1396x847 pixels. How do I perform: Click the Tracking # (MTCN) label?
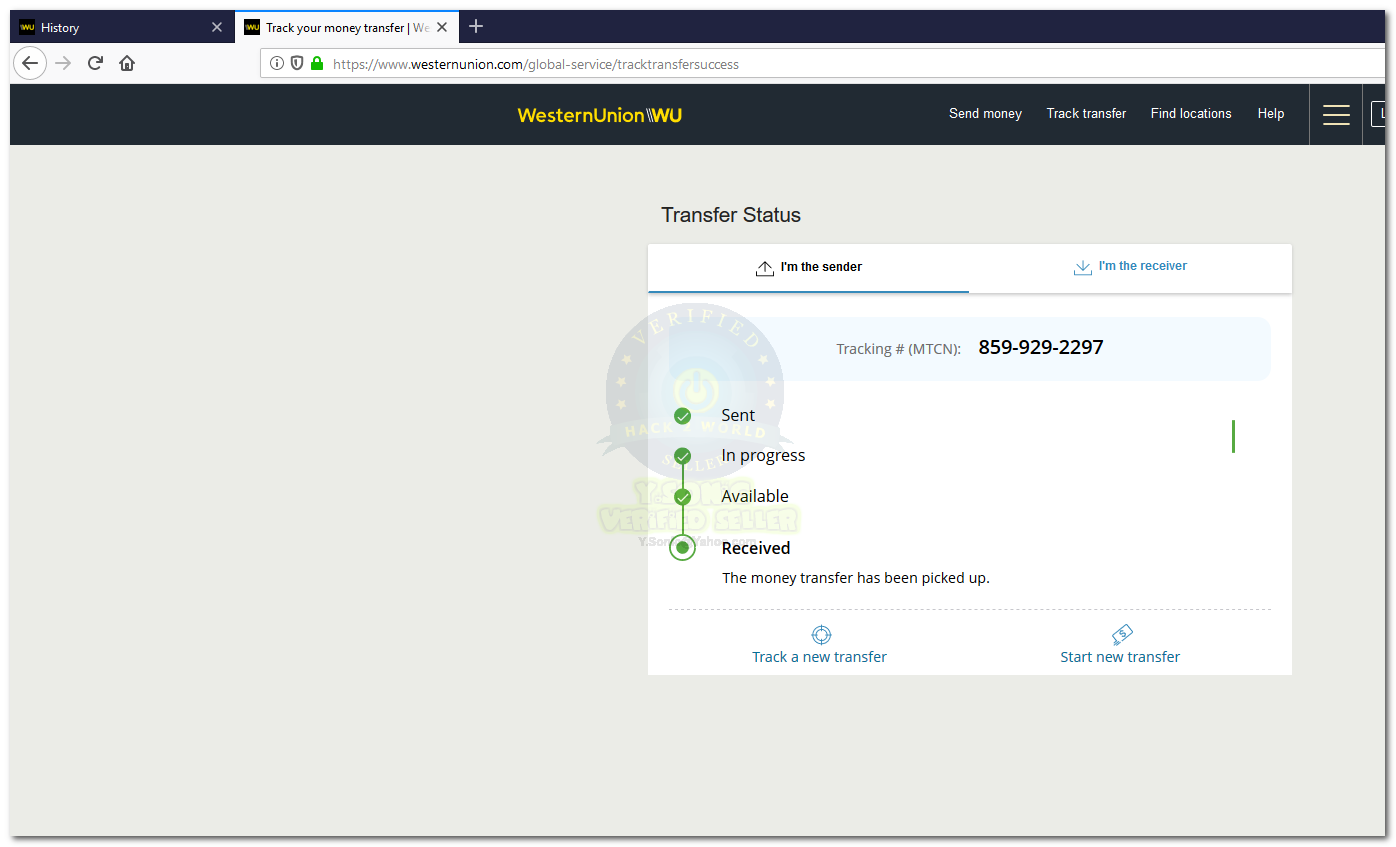[898, 349]
